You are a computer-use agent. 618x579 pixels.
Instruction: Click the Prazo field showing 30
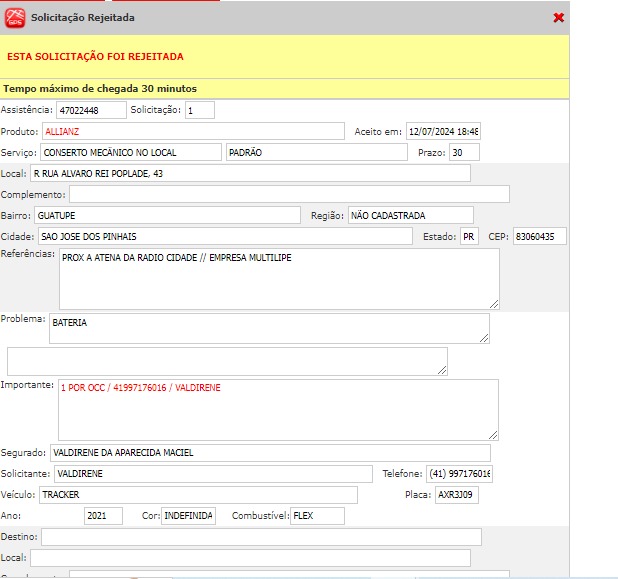(x=463, y=152)
